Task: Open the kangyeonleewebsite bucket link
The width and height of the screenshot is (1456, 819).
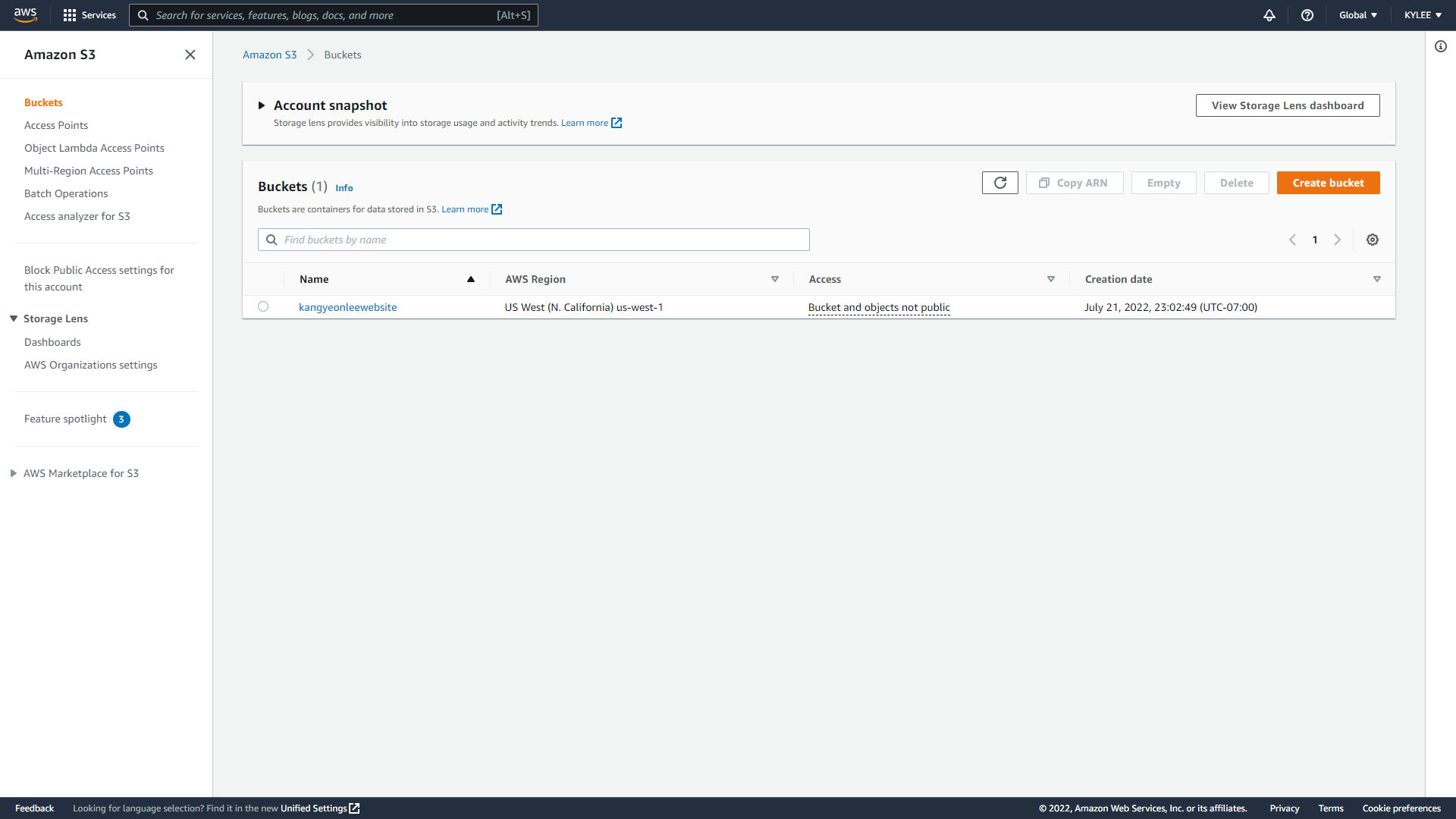Action: point(348,307)
